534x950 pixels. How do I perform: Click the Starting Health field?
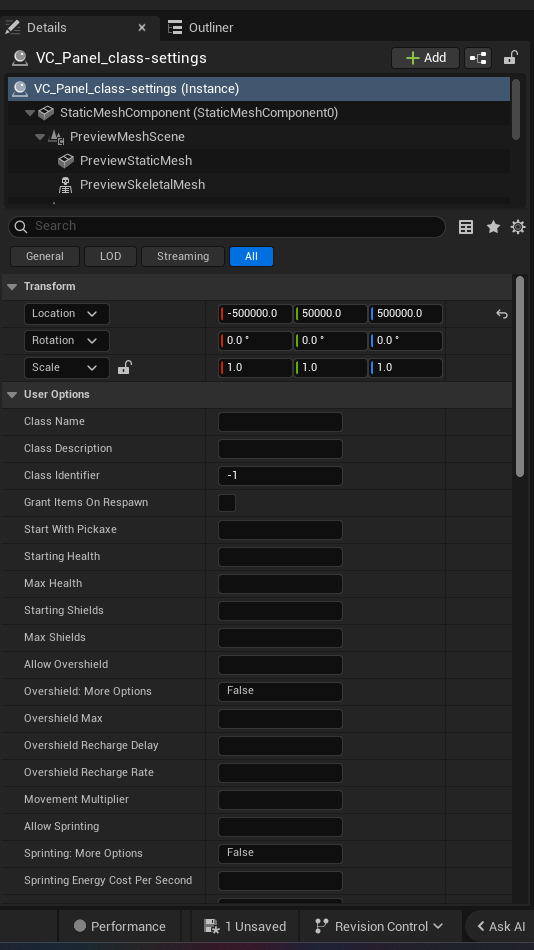click(x=280, y=557)
